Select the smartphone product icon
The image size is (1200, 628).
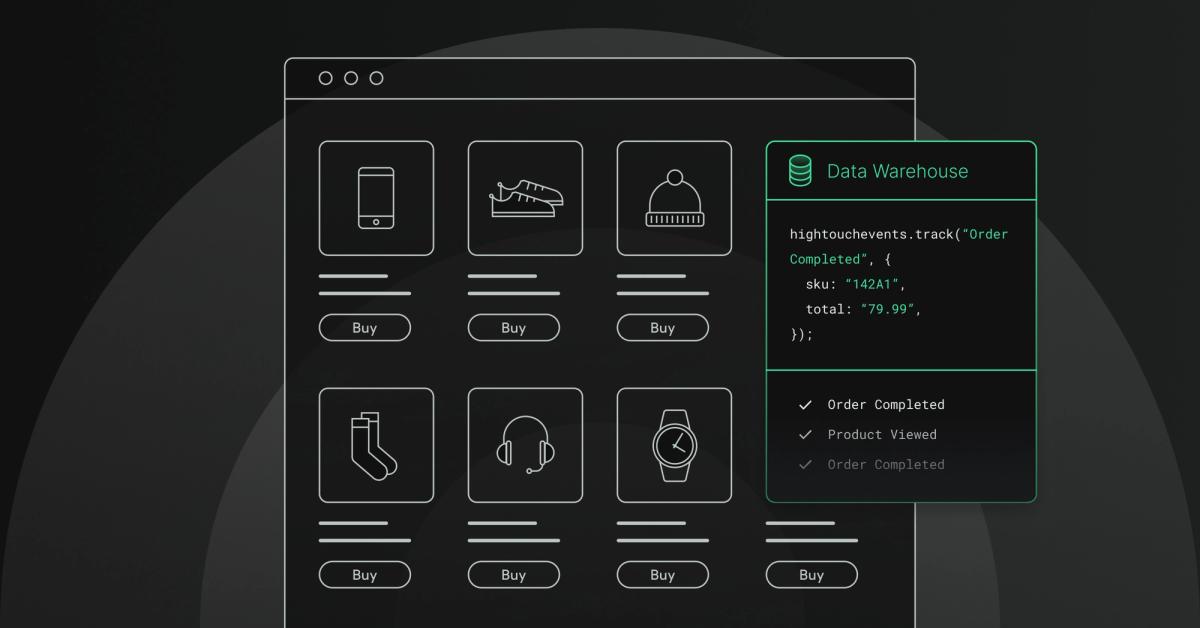pyautogui.click(x=377, y=197)
